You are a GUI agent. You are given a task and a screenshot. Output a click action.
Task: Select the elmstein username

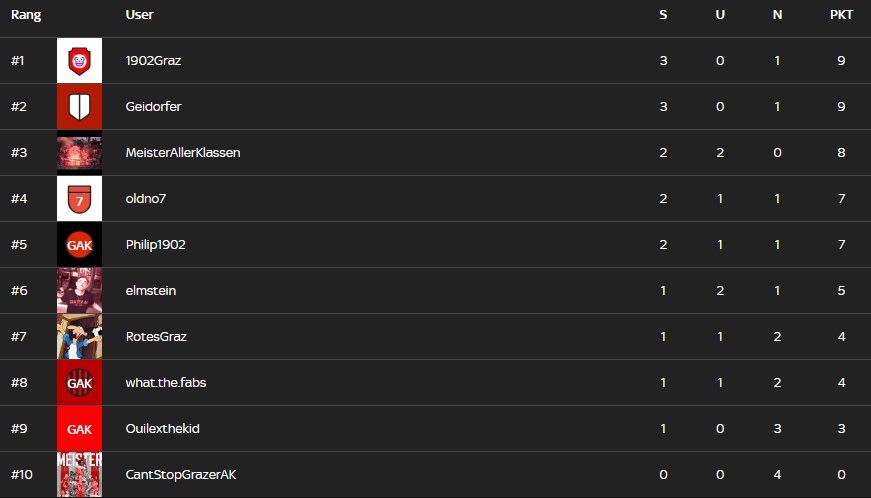pos(151,291)
